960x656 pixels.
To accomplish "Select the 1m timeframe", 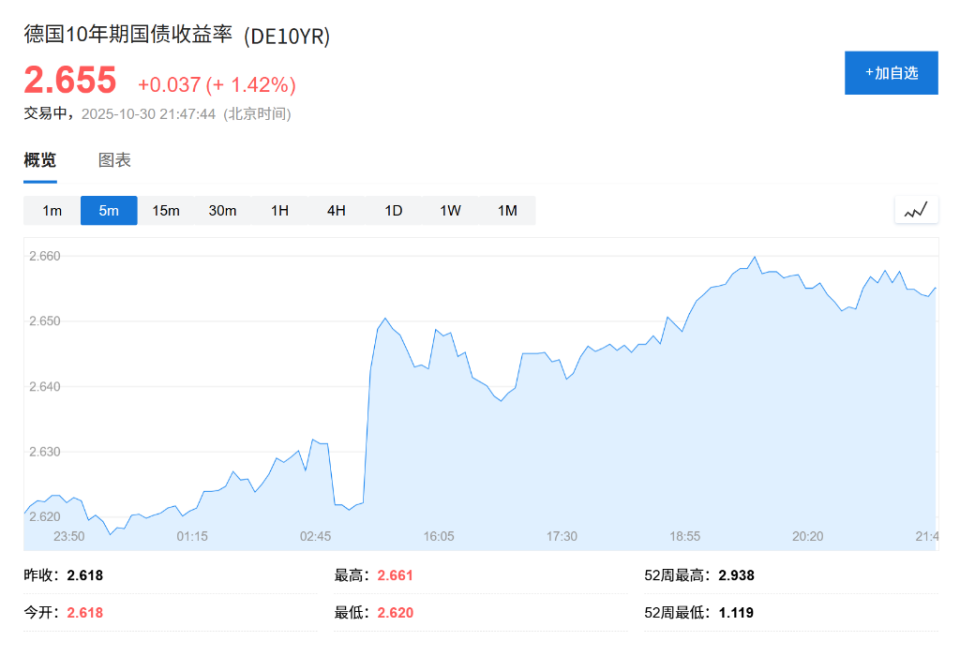I will pos(51,210).
